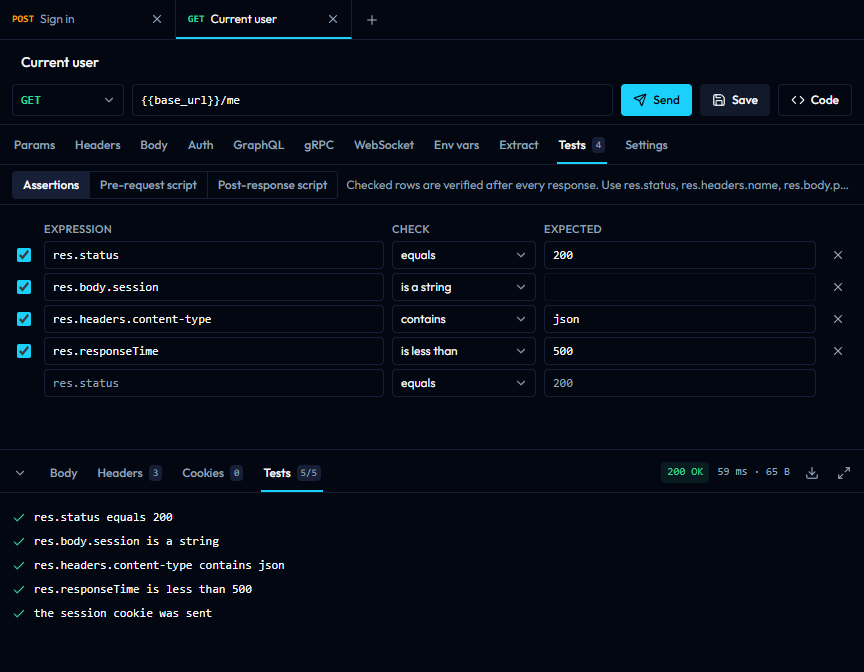This screenshot has height=672, width=864.
Task: Edit the res.headers.content-type expression field
Action: (x=214, y=319)
